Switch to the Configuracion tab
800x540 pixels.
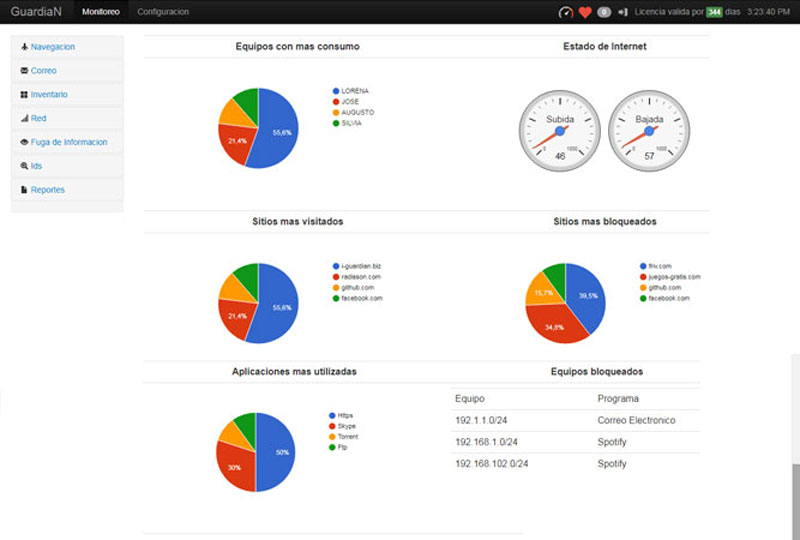pyautogui.click(x=163, y=12)
